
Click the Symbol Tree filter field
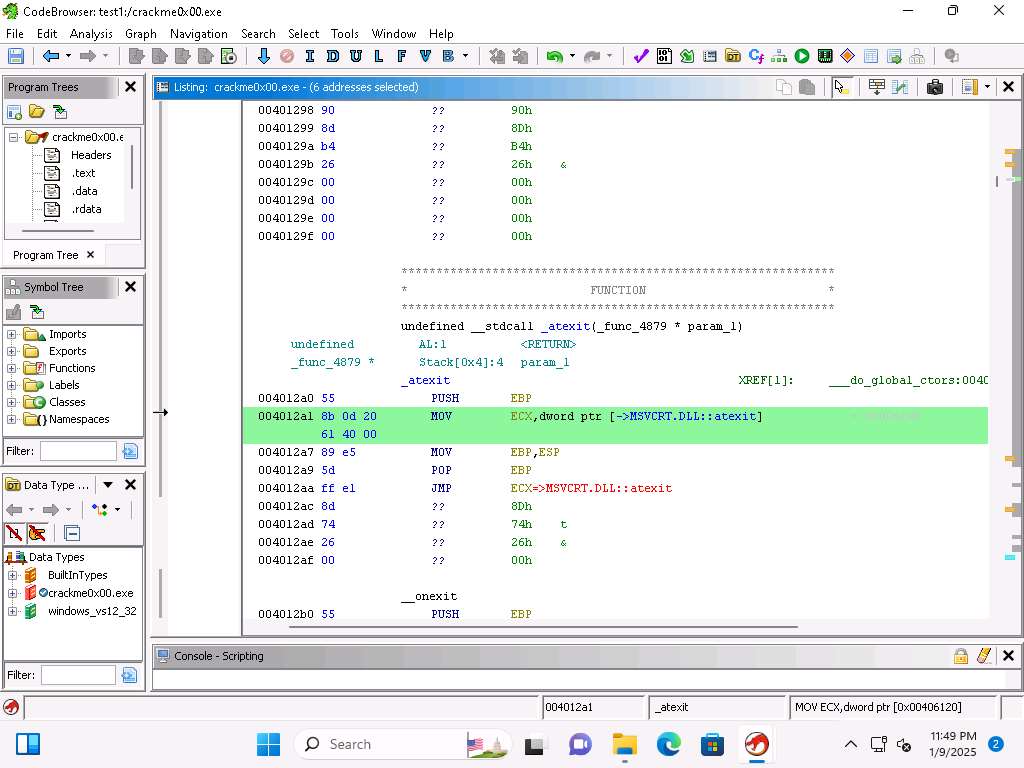pyautogui.click(x=78, y=452)
